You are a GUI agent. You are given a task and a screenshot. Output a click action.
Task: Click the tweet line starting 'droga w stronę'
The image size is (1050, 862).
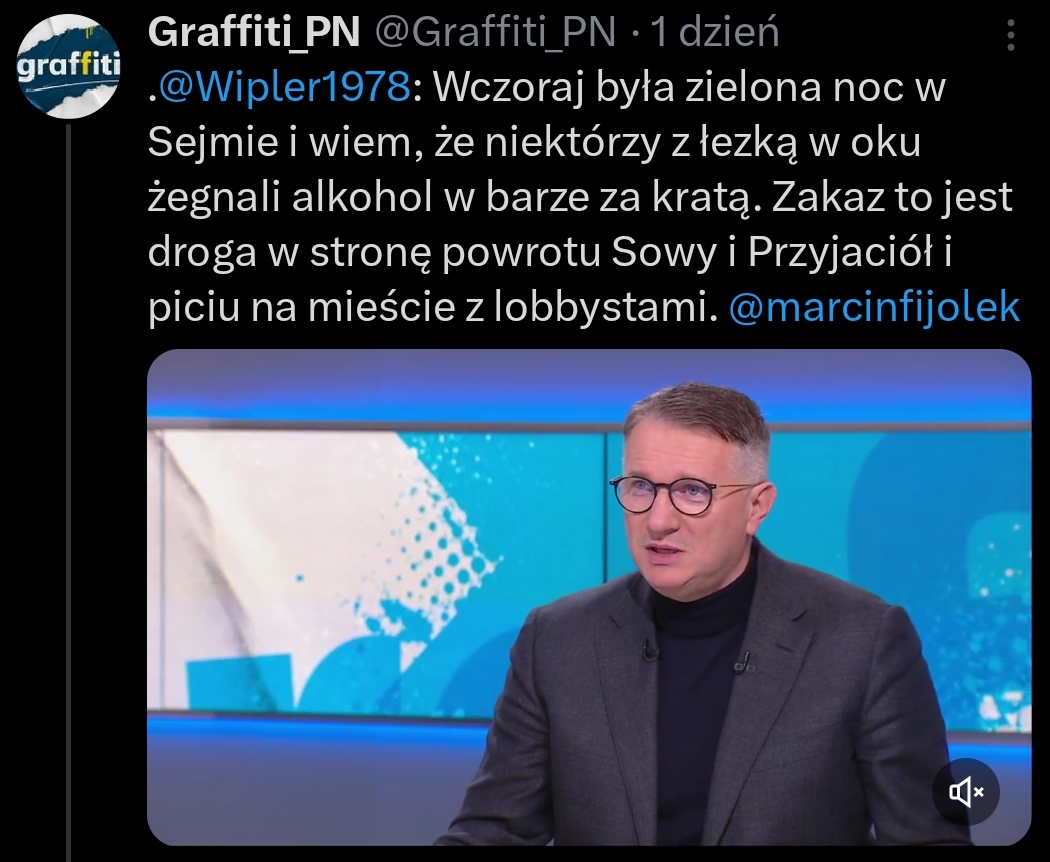550,253
